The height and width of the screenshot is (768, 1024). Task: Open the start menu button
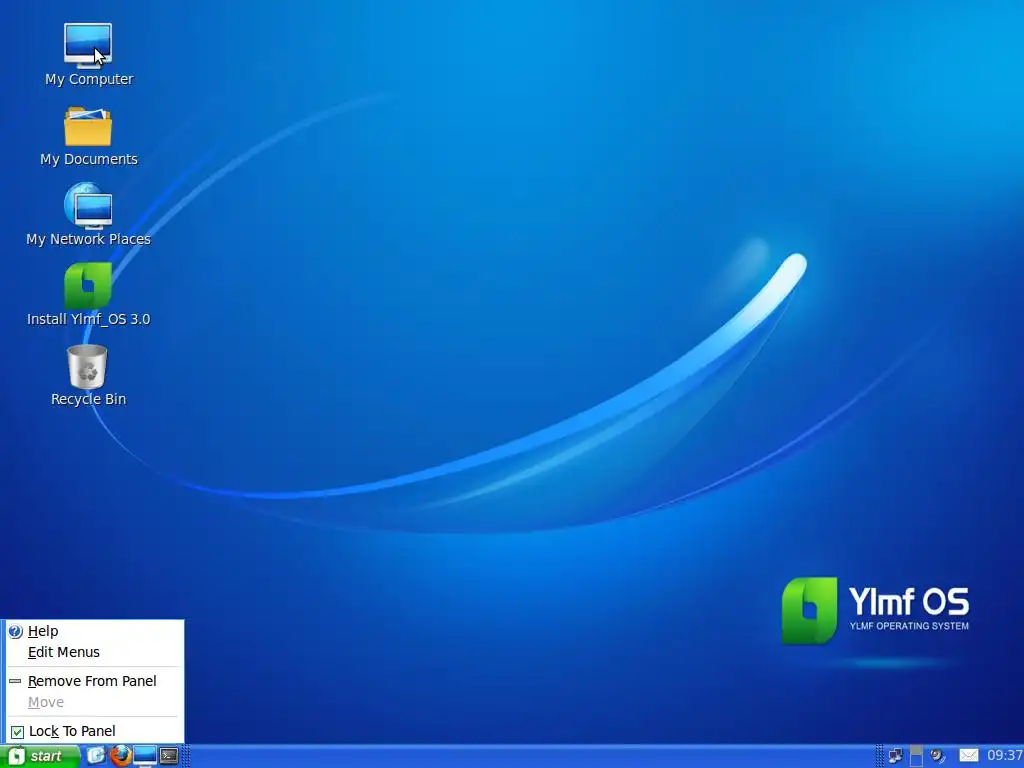[39, 756]
